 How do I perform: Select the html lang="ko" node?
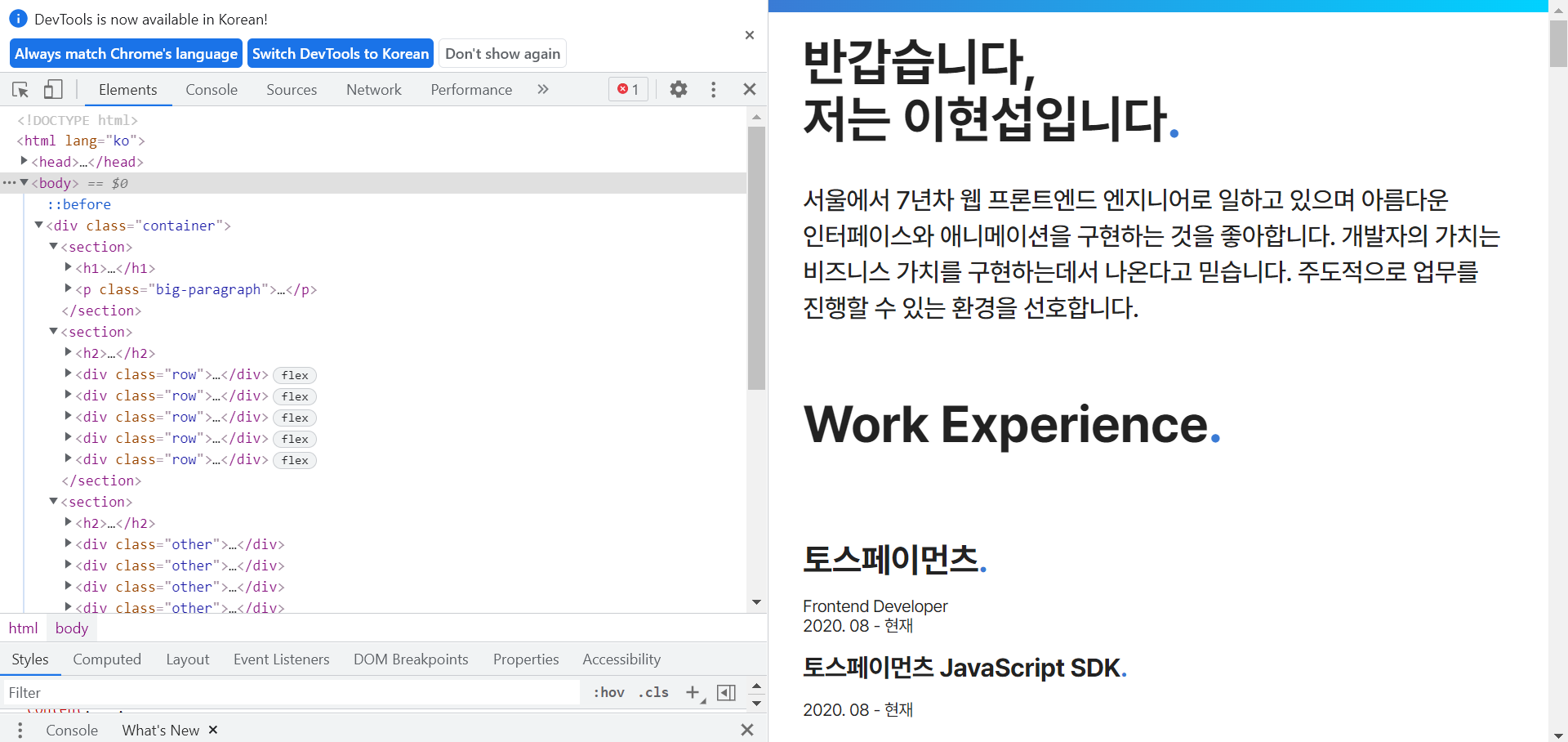(x=81, y=141)
